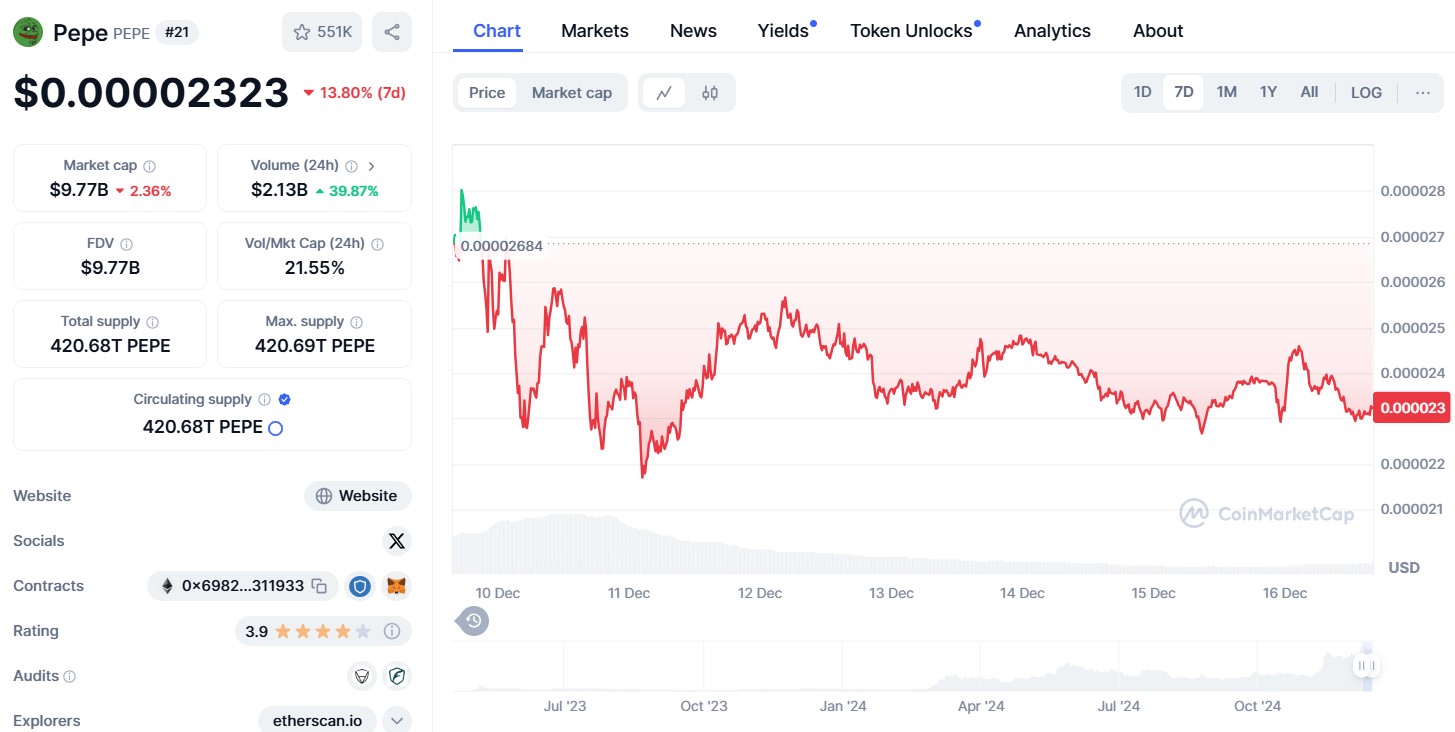Open the About tab
1455x732 pixels.
coord(1158,31)
